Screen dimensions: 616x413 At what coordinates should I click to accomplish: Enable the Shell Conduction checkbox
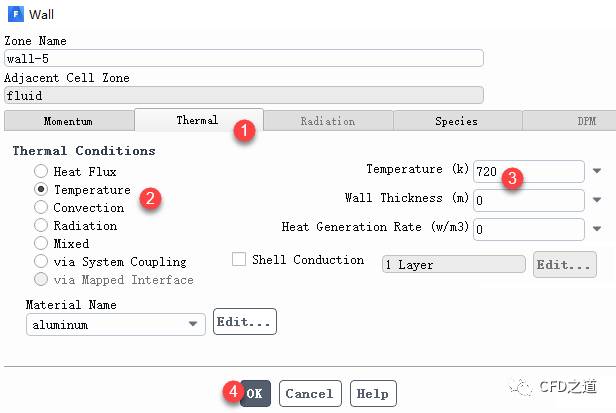pyautogui.click(x=239, y=260)
